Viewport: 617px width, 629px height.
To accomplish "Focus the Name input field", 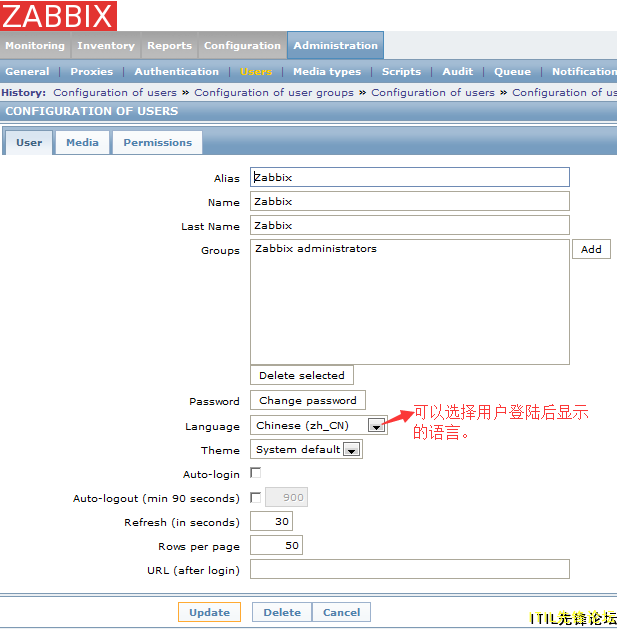I will point(410,201).
